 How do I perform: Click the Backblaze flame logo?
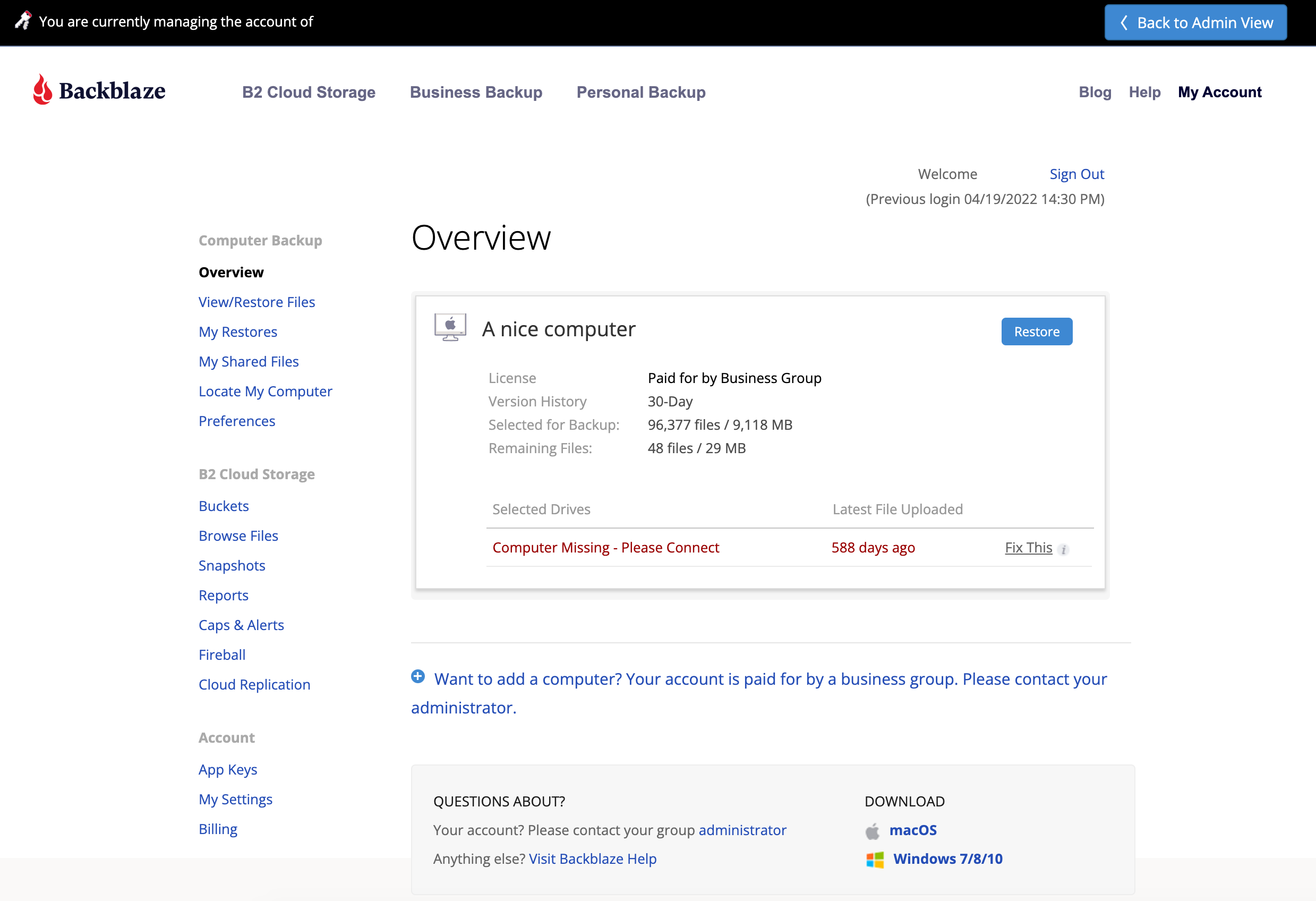point(42,89)
